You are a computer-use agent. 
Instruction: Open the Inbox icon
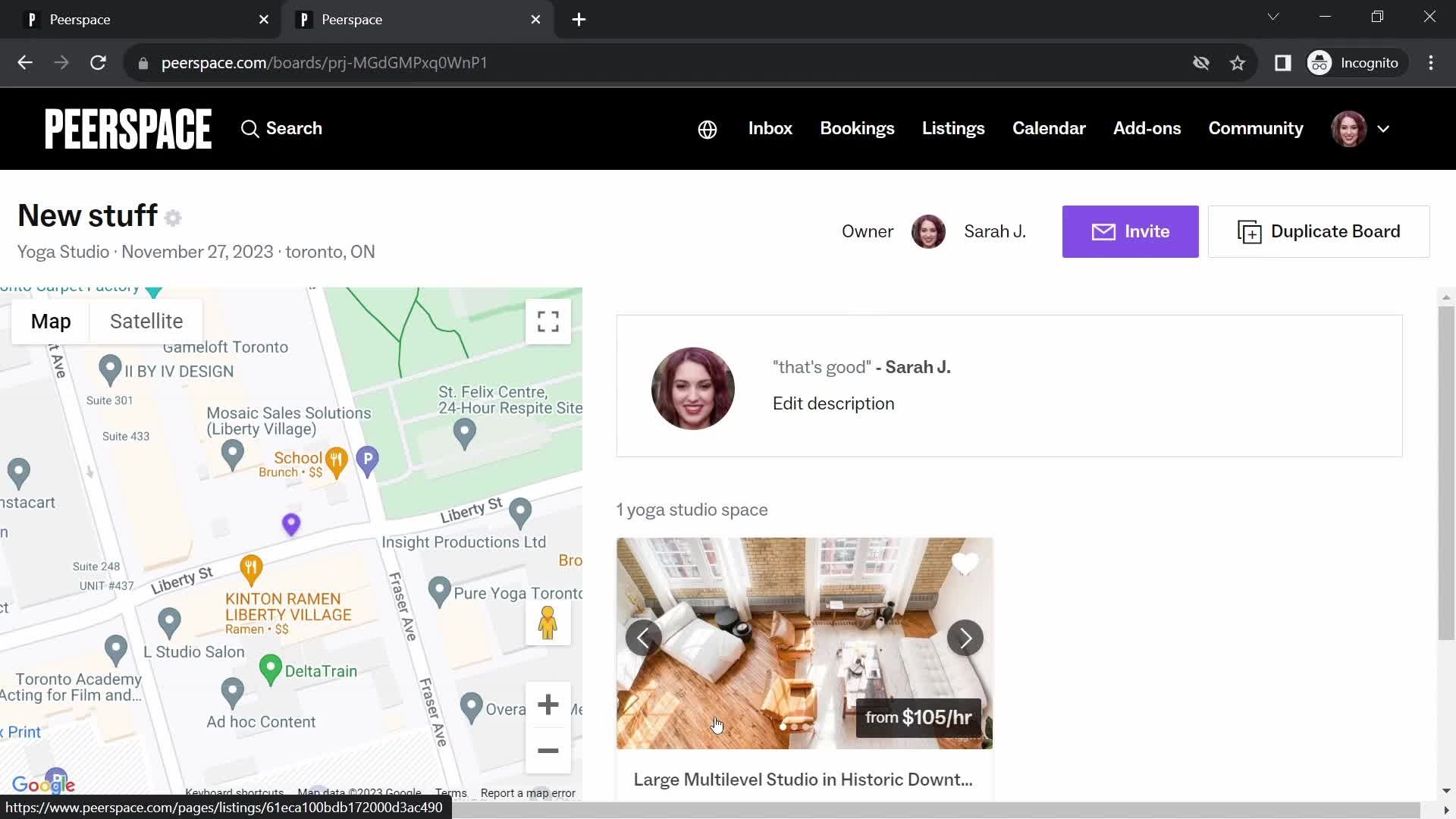click(770, 128)
